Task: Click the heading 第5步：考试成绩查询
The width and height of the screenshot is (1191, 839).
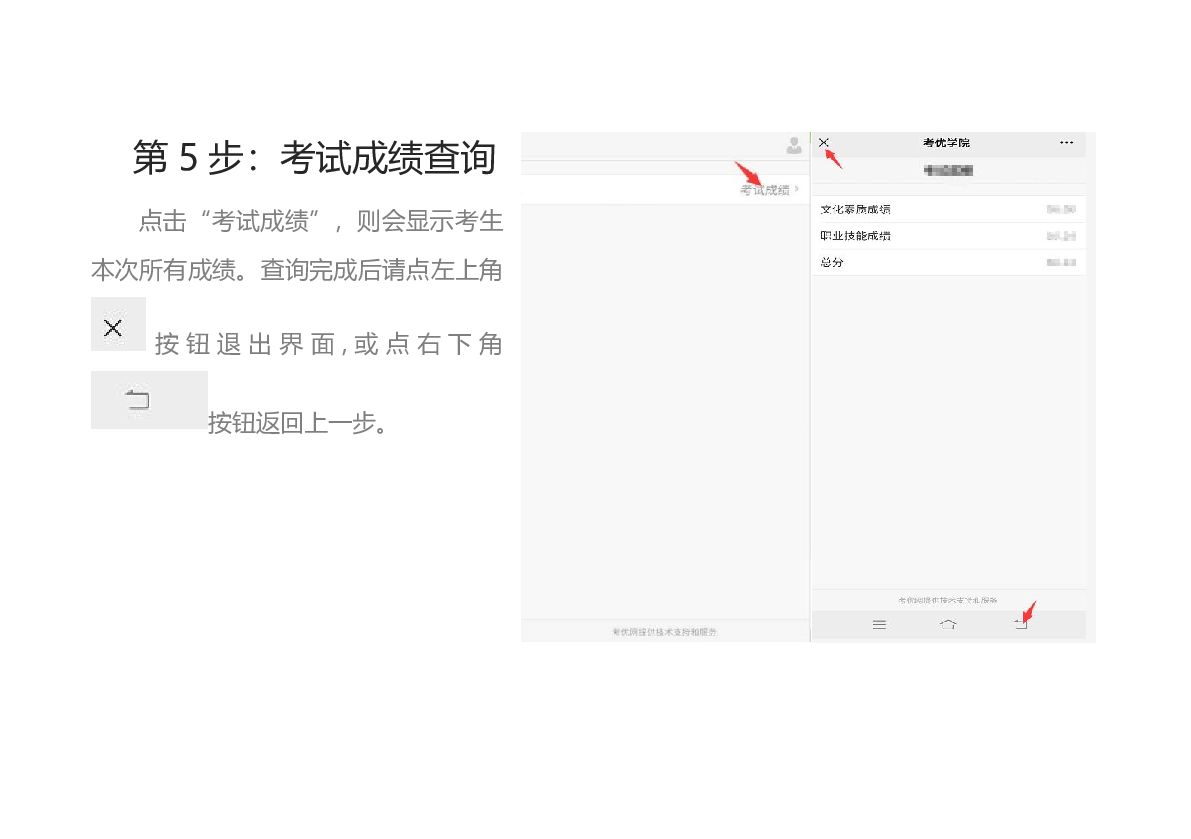Action: [x=314, y=158]
